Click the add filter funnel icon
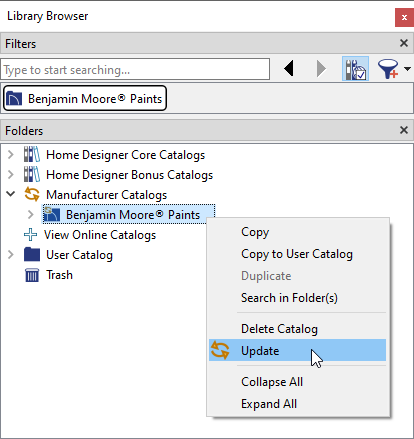The height and width of the screenshot is (439, 414). click(x=388, y=69)
